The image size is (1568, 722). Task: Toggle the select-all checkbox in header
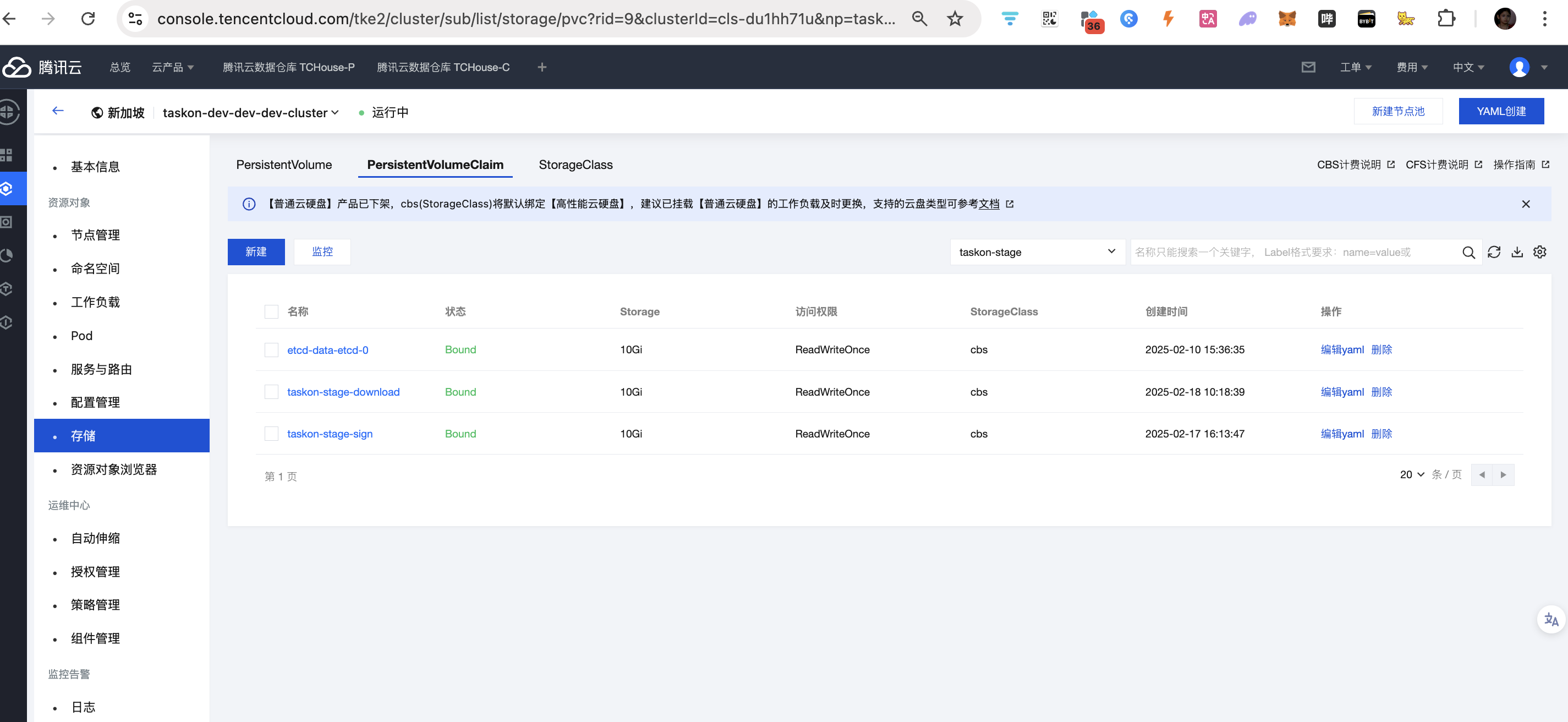coord(271,311)
